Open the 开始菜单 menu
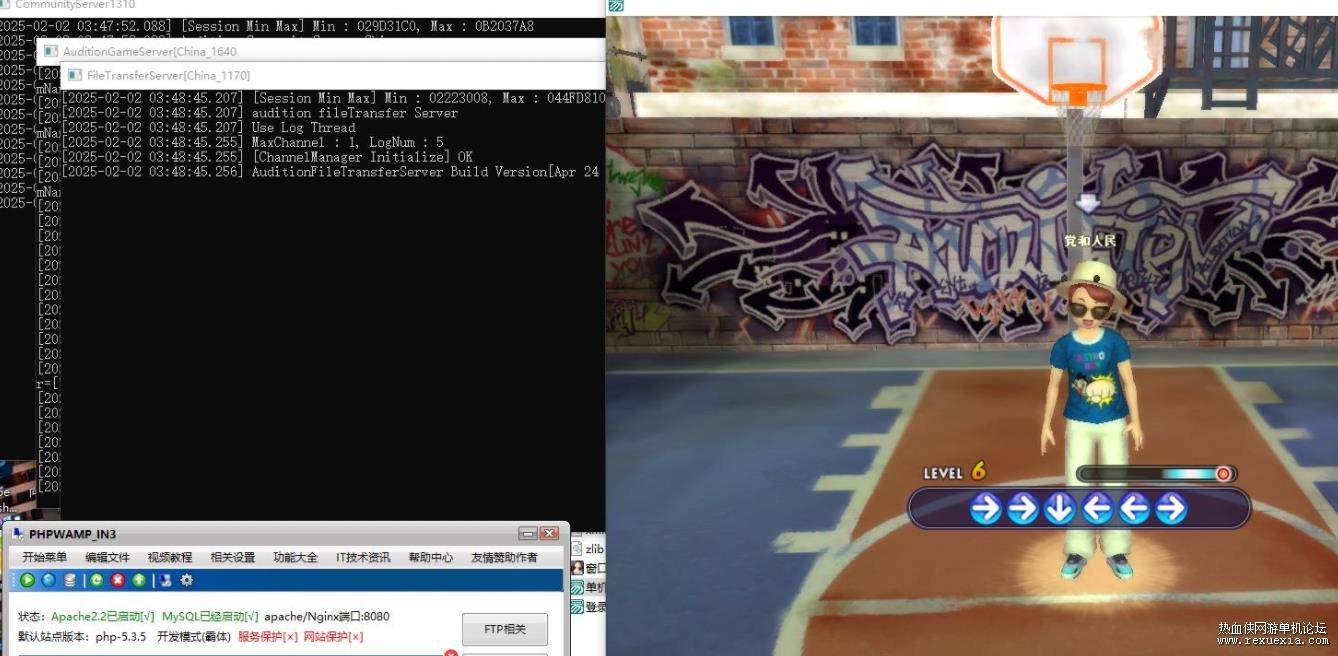 pyautogui.click(x=45, y=557)
